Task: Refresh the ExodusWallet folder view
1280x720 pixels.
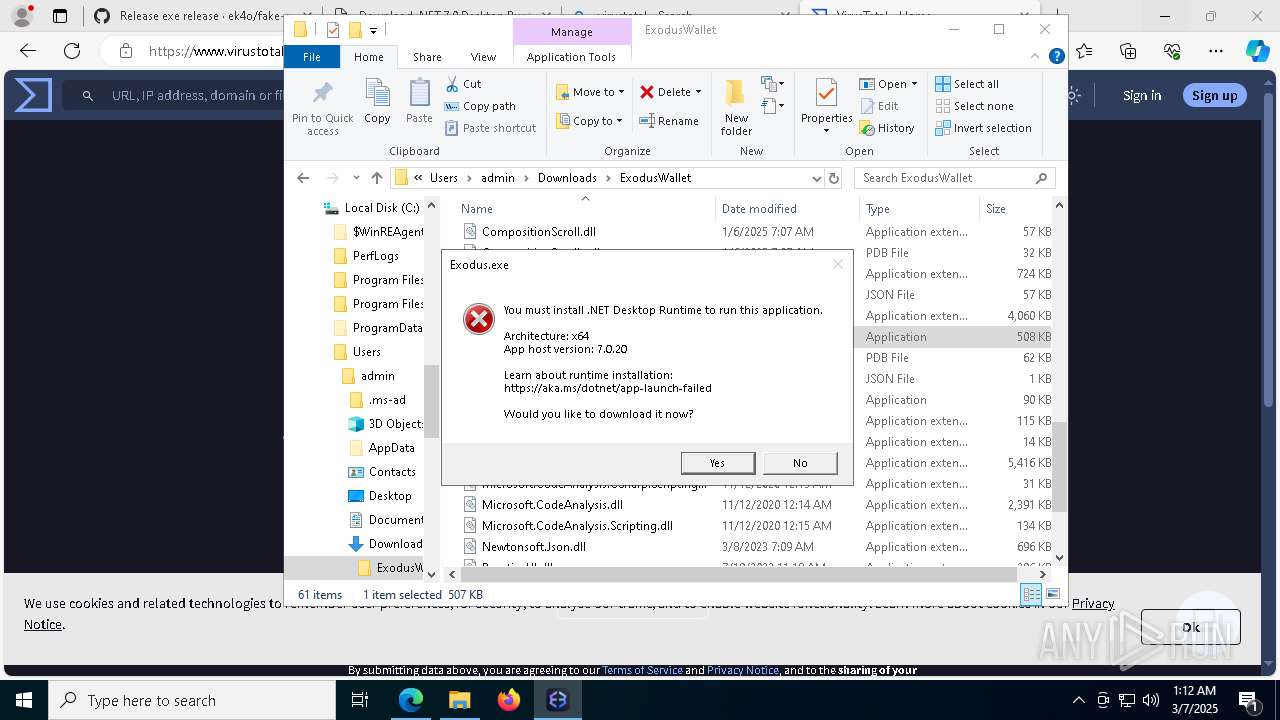Action: [x=834, y=178]
